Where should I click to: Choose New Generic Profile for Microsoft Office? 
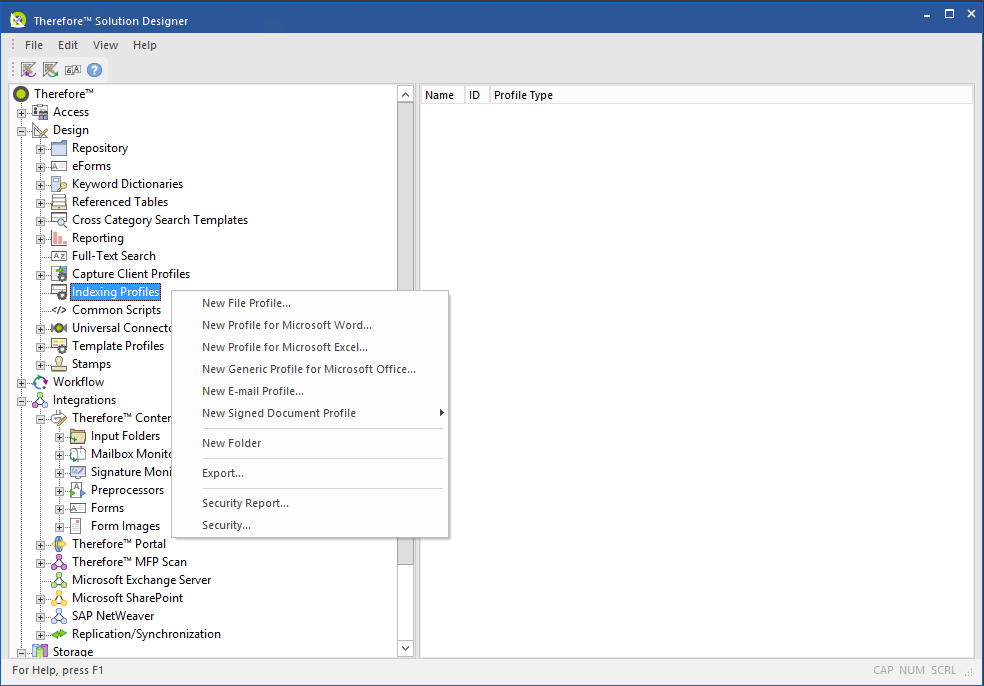310,369
